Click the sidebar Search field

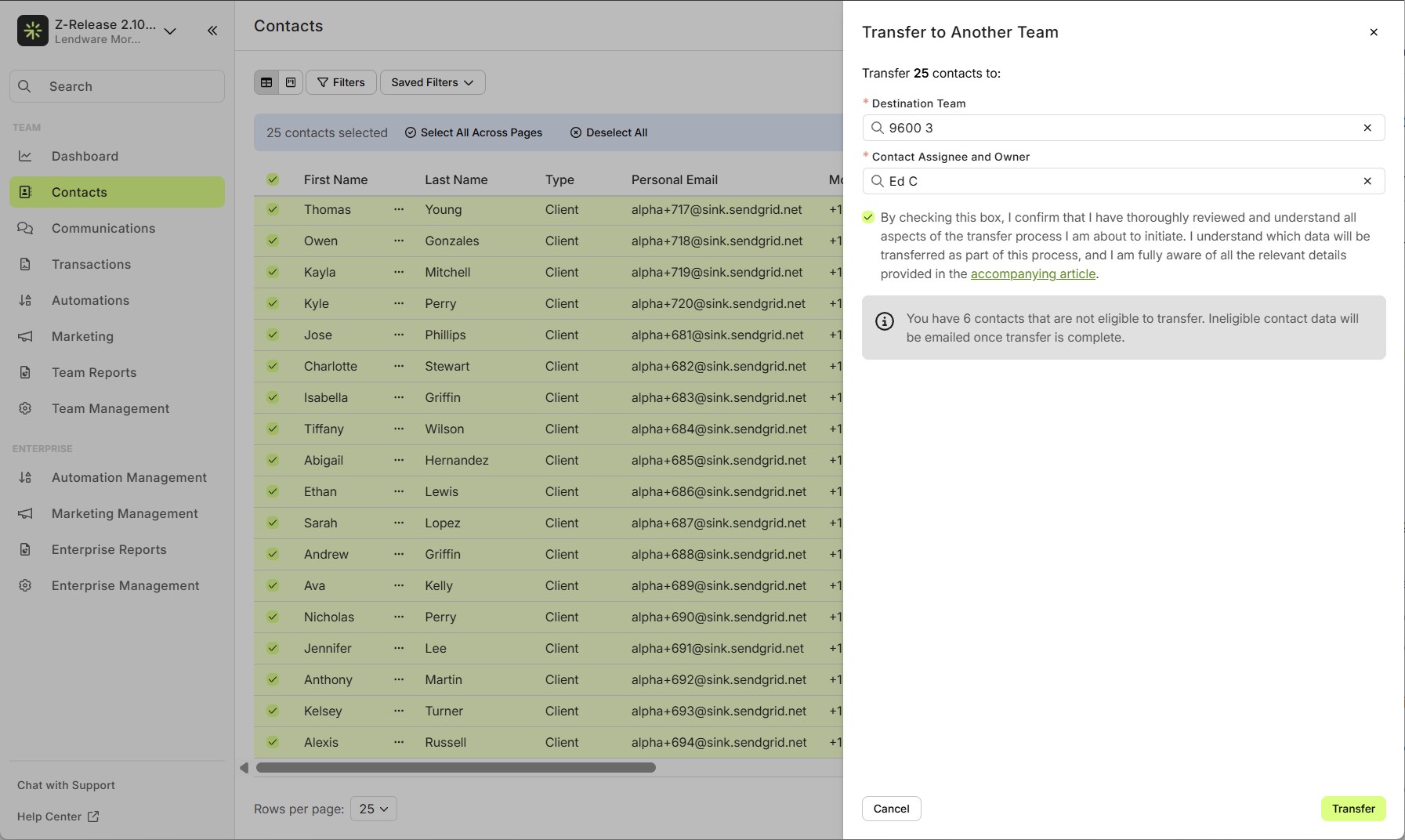117,86
